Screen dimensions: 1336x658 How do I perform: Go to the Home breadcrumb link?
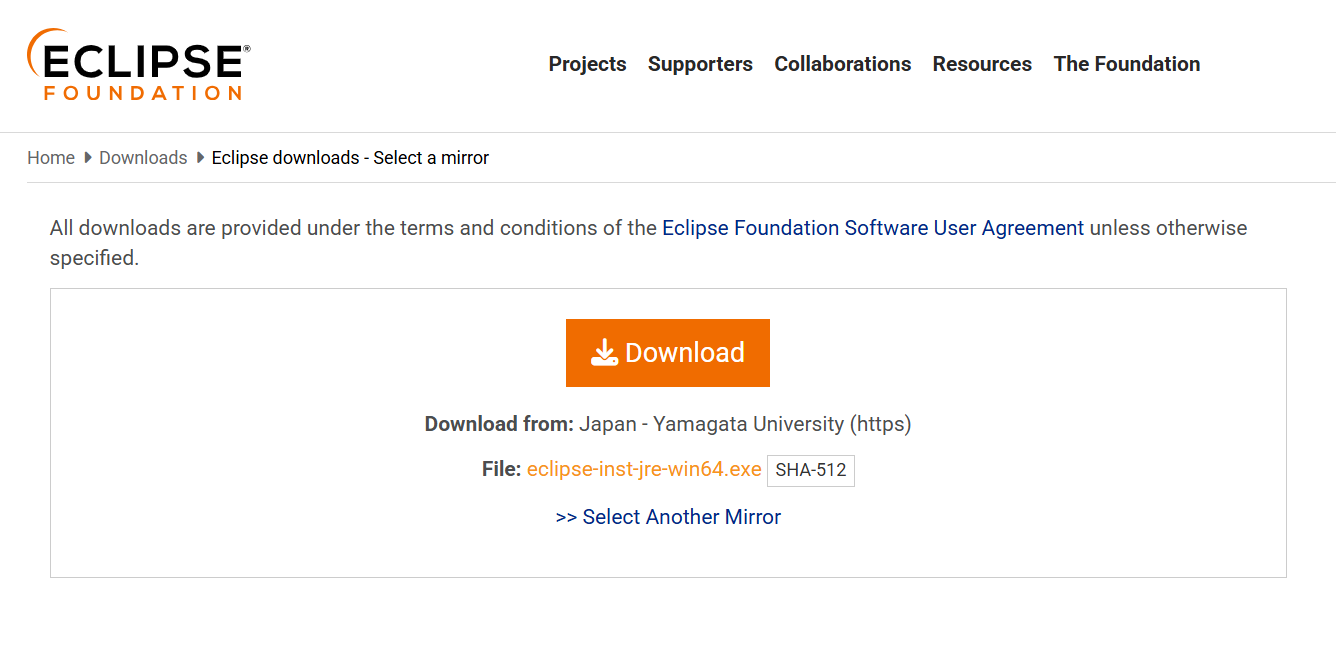point(51,158)
